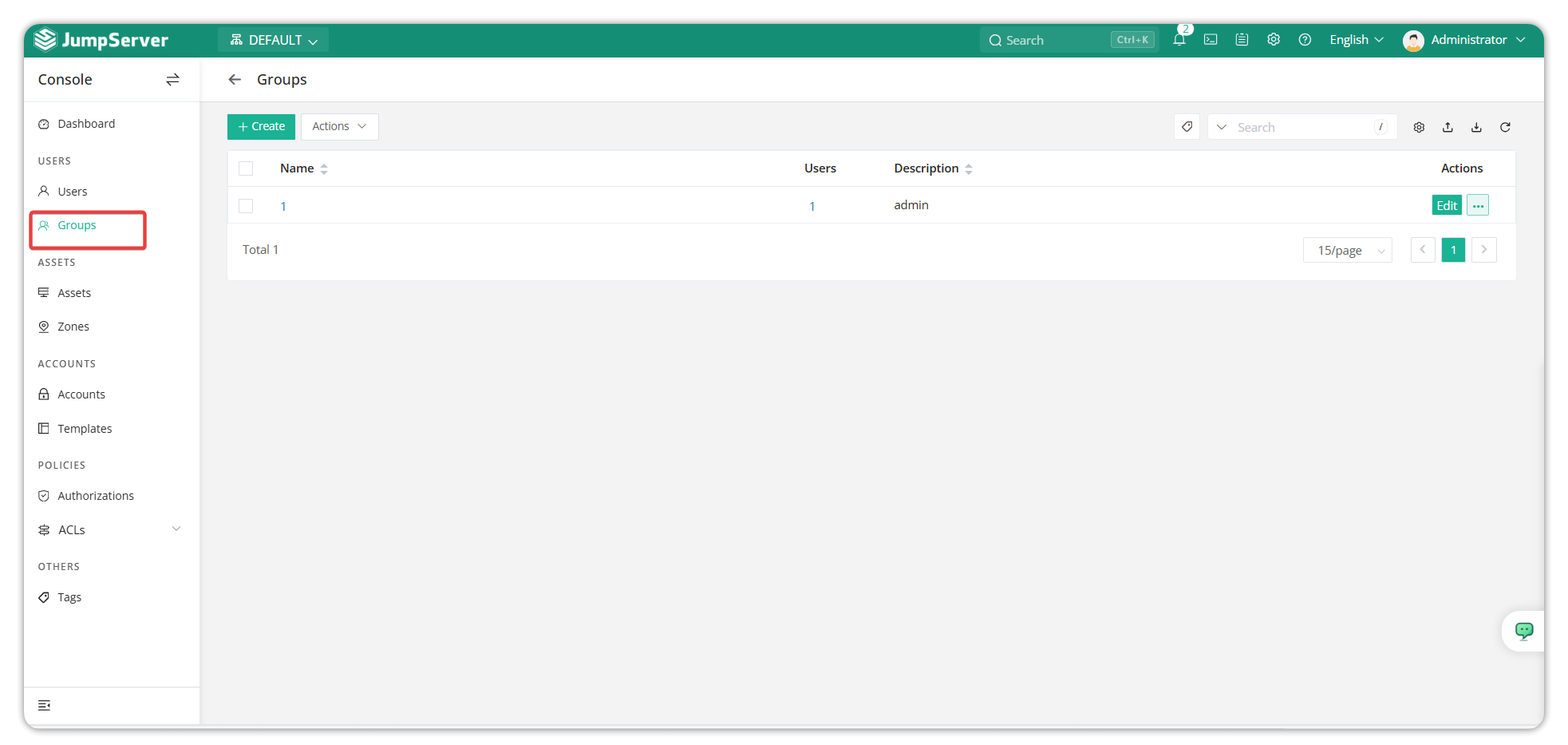Click the Create button
The image size is (1568, 745).
coord(261,126)
